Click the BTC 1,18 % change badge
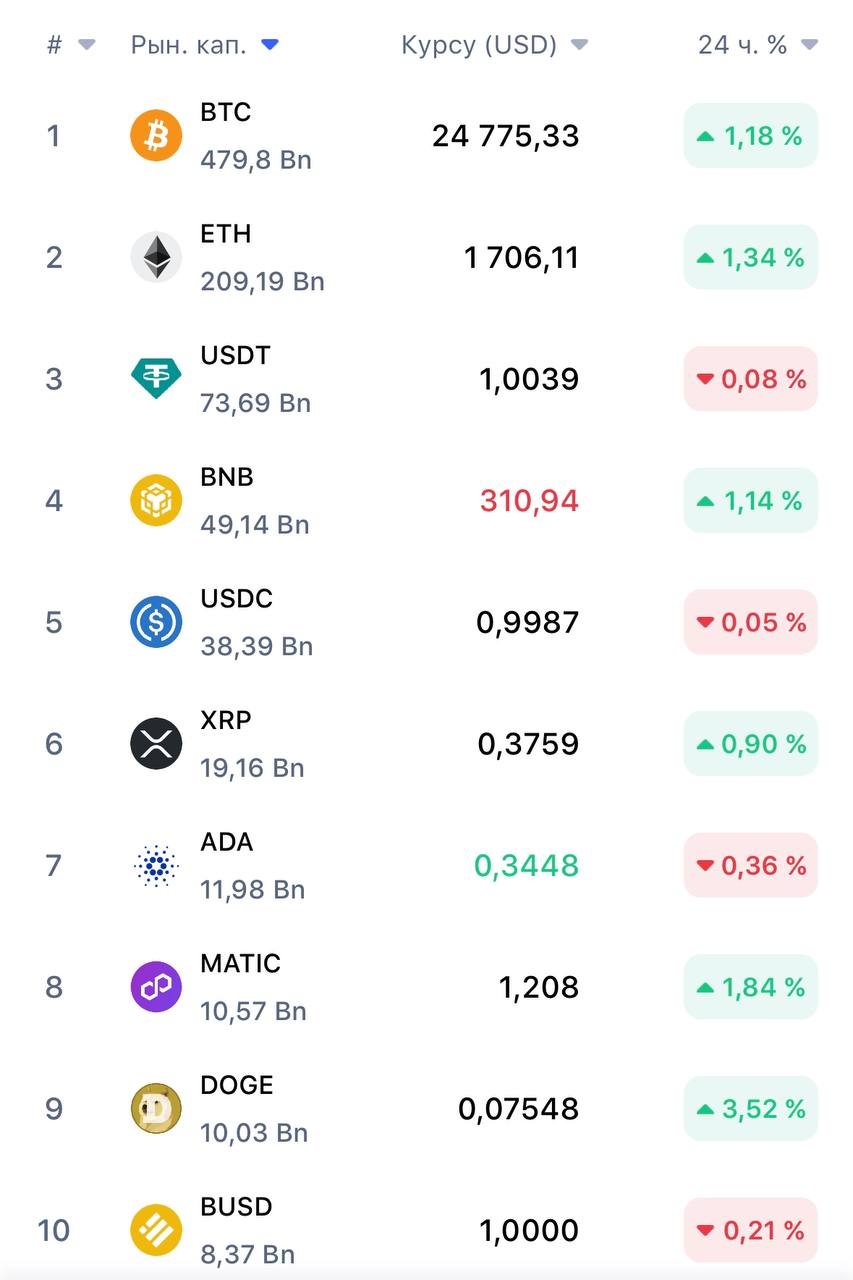The image size is (853, 1280). pos(751,136)
